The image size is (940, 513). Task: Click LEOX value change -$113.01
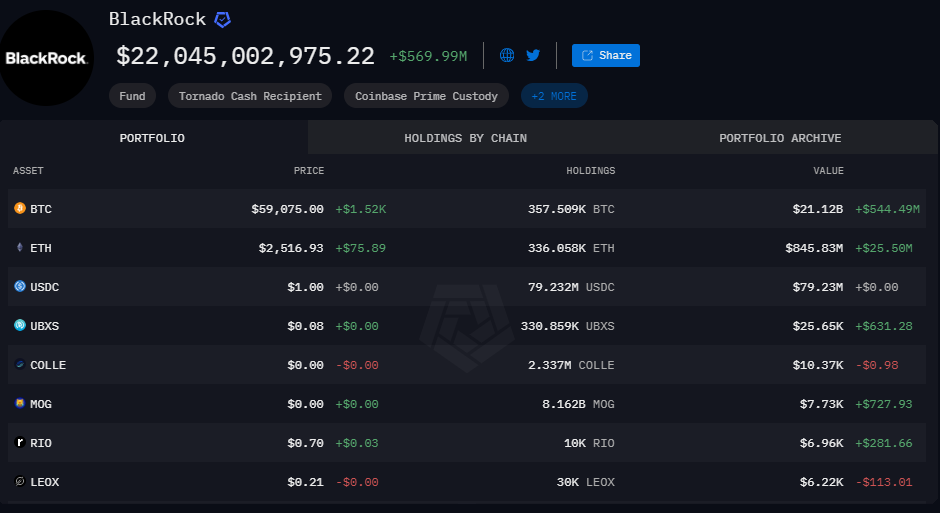coord(884,482)
